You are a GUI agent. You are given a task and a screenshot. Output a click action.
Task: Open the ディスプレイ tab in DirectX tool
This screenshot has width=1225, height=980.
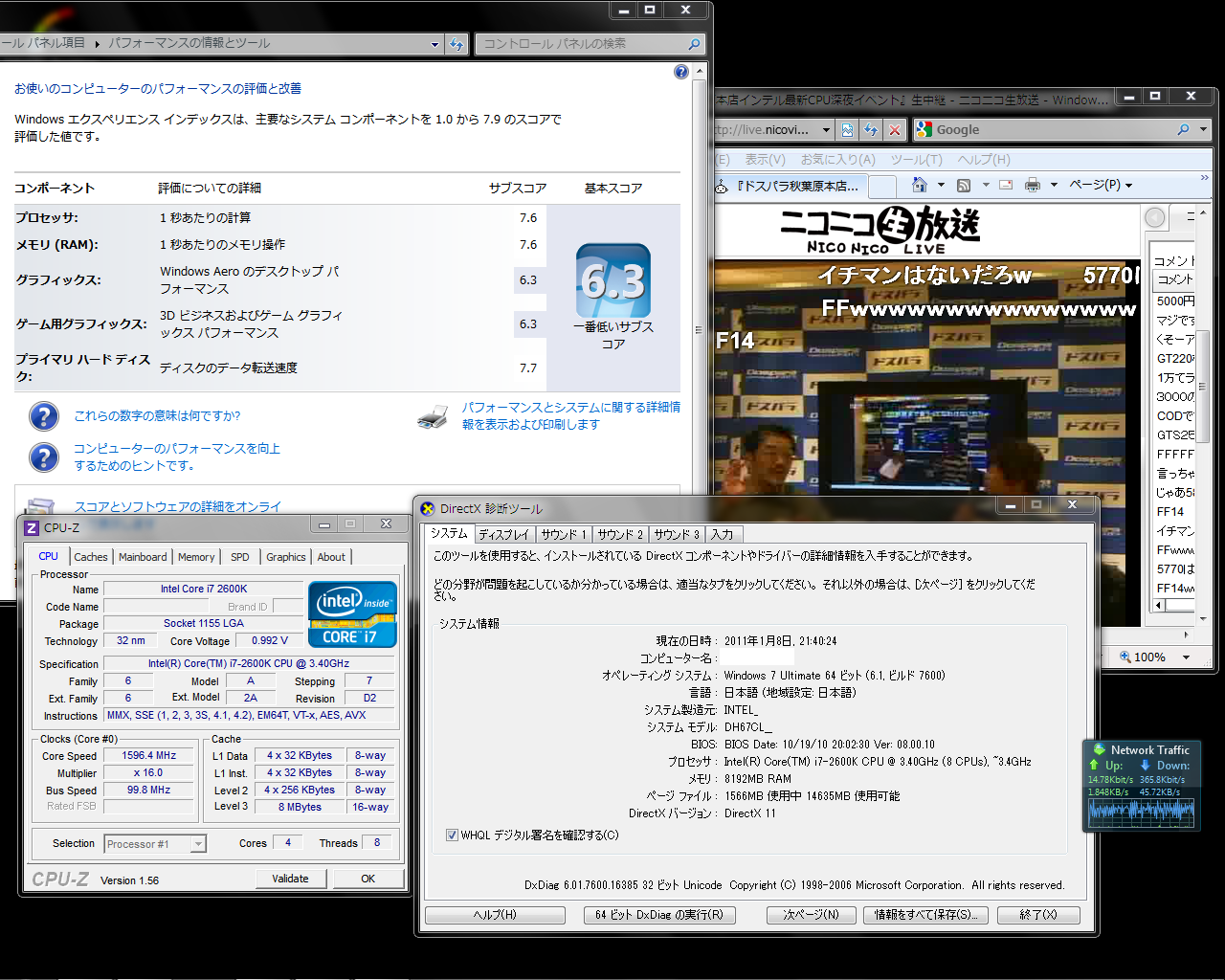503,535
